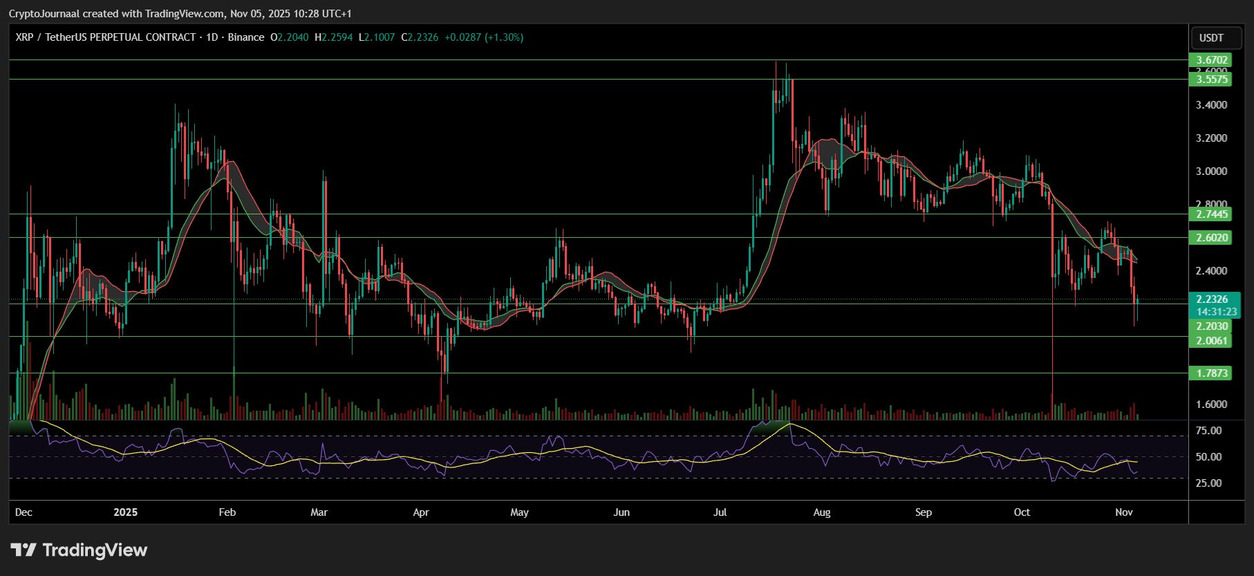Select the 3.6702 price level label
The height and width of the screenshot is (576, 1254).
[1211, 61]
